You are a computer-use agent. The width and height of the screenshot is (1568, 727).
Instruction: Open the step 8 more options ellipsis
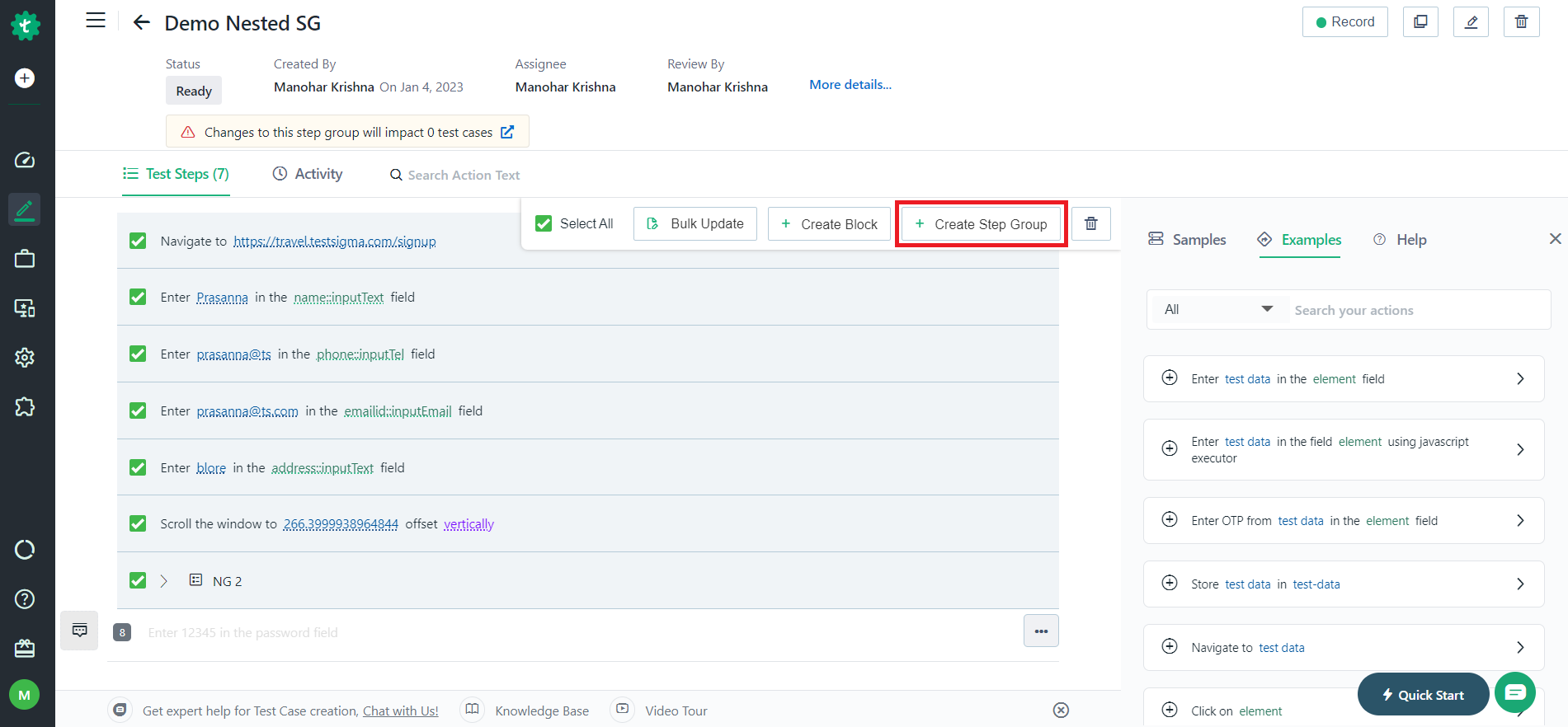tap(1041, 631)
